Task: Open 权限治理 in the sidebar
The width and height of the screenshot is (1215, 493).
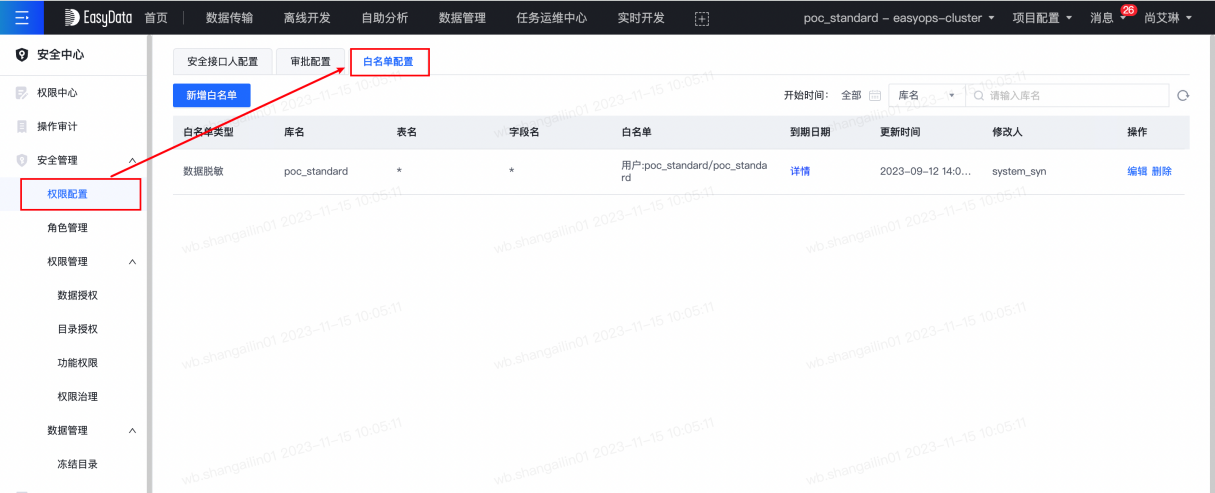Action: pos(77,397)
